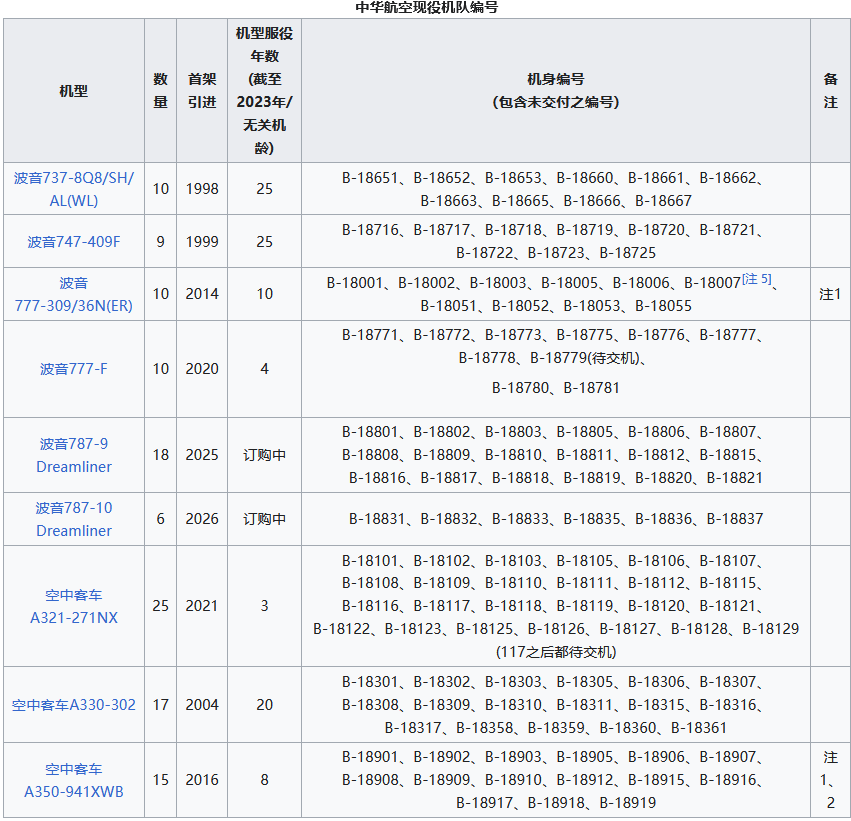The height and width of the screenshot is (821, 851).
Task: Select year 2020 in 777-F row
Action: point(202,369)
